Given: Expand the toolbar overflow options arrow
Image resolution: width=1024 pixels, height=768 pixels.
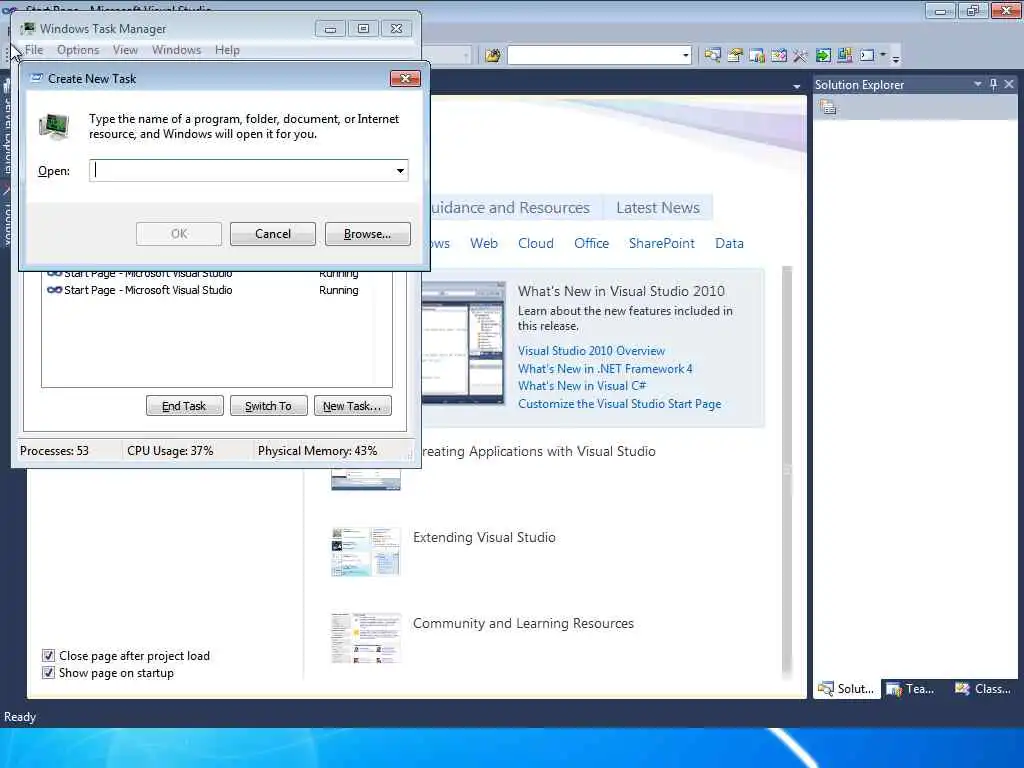Looking at the screenshot, I should pos(896,57).
